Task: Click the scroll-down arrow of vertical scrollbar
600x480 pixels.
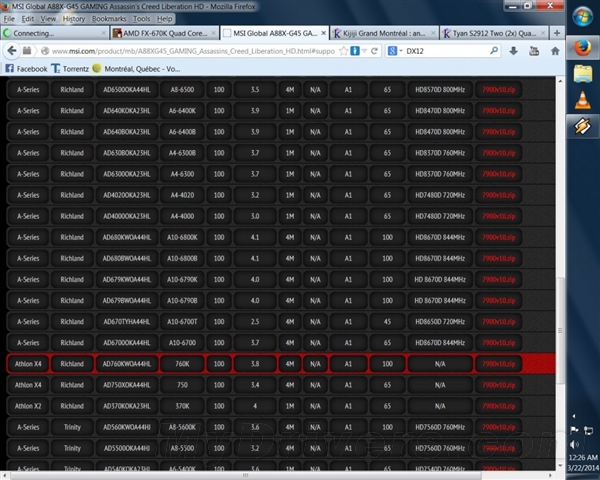Action: click(560, 465)
